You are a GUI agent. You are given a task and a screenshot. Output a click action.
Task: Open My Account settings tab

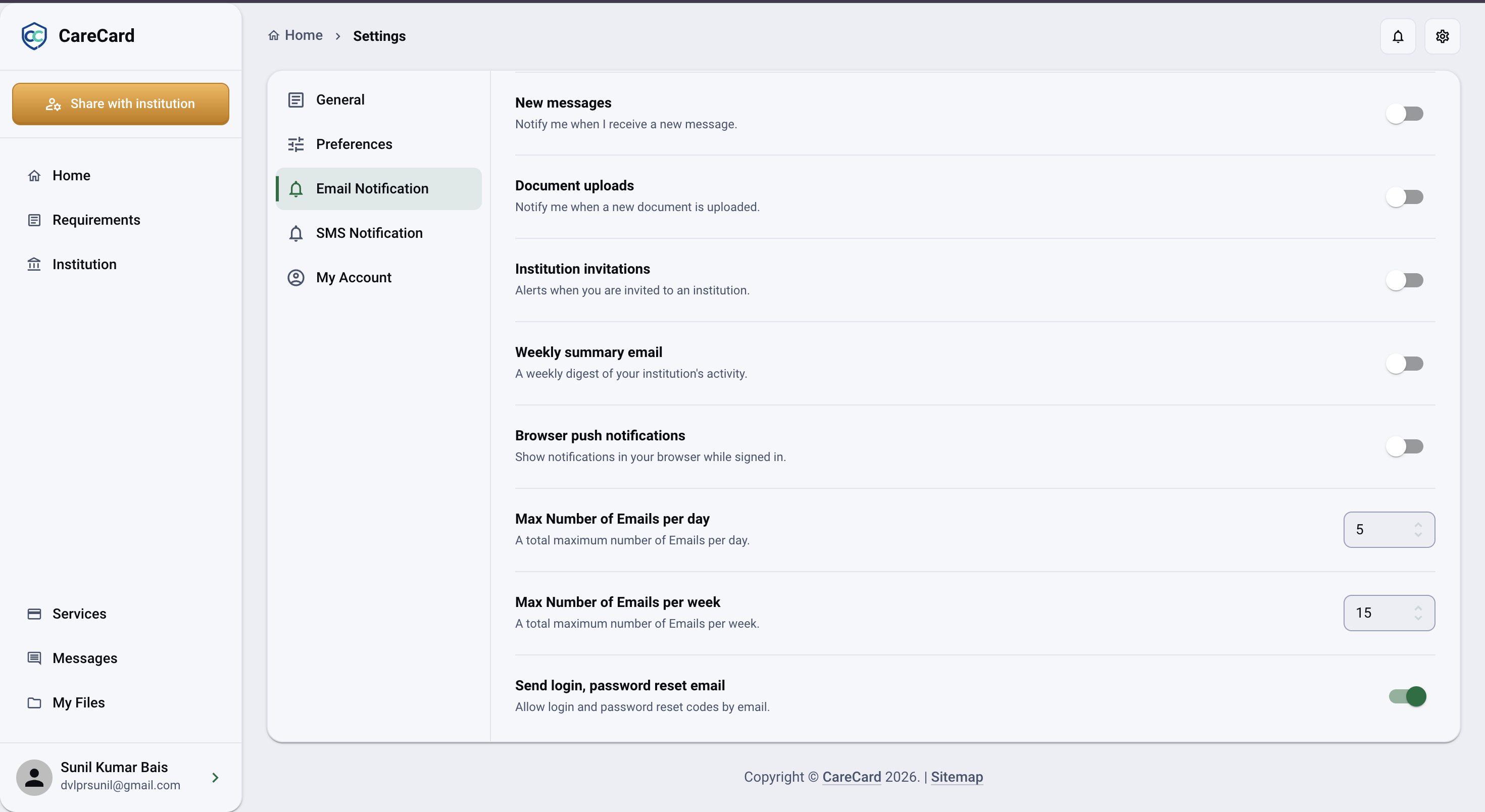click(x=379, y=278)
